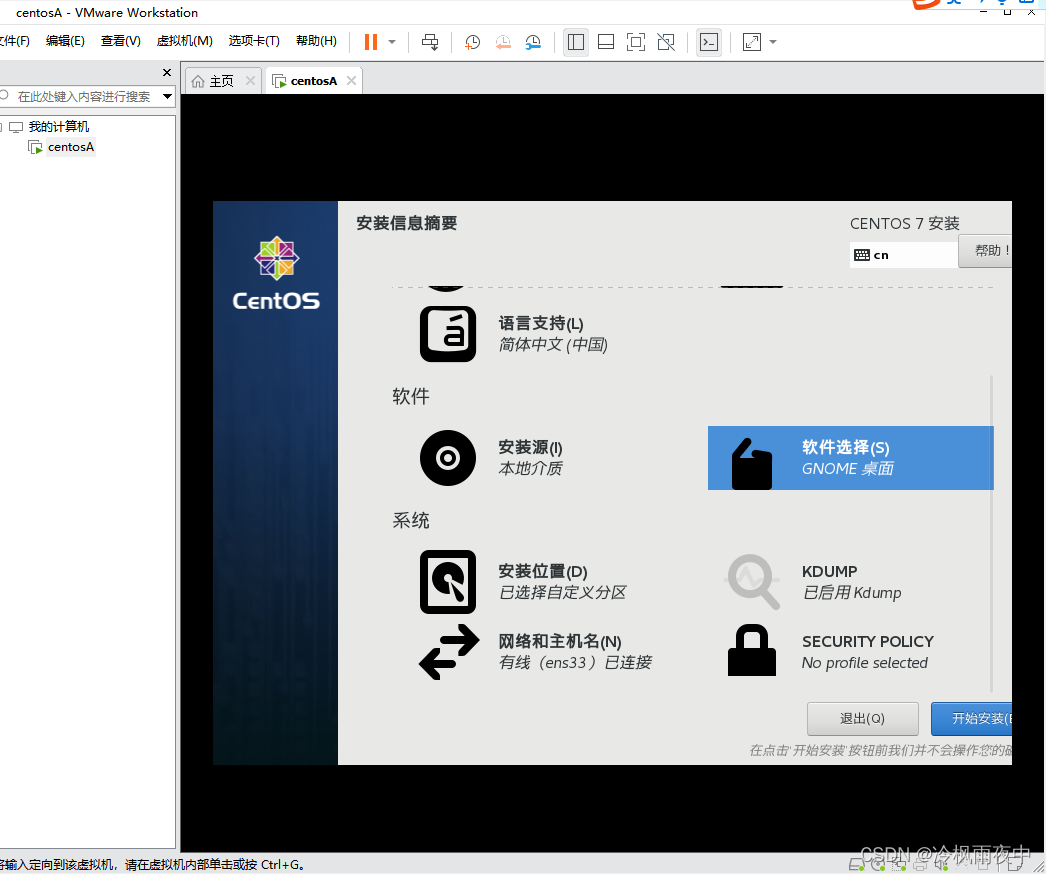The width and height of the screenshot is (1046, 874).
Task: Open Installation Destination (安装位置) settings
Action: pos(524,582)
